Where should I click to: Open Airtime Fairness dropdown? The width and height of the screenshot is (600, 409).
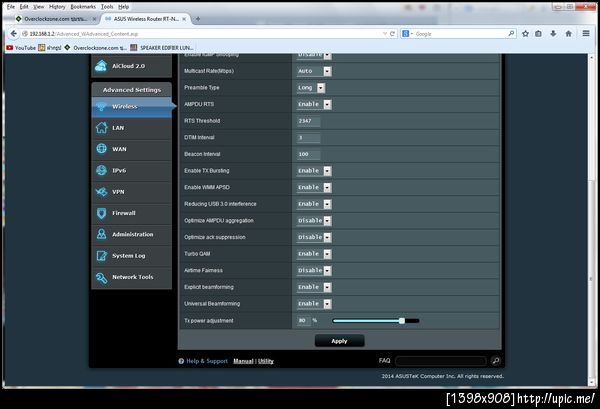tap(314, 270)
